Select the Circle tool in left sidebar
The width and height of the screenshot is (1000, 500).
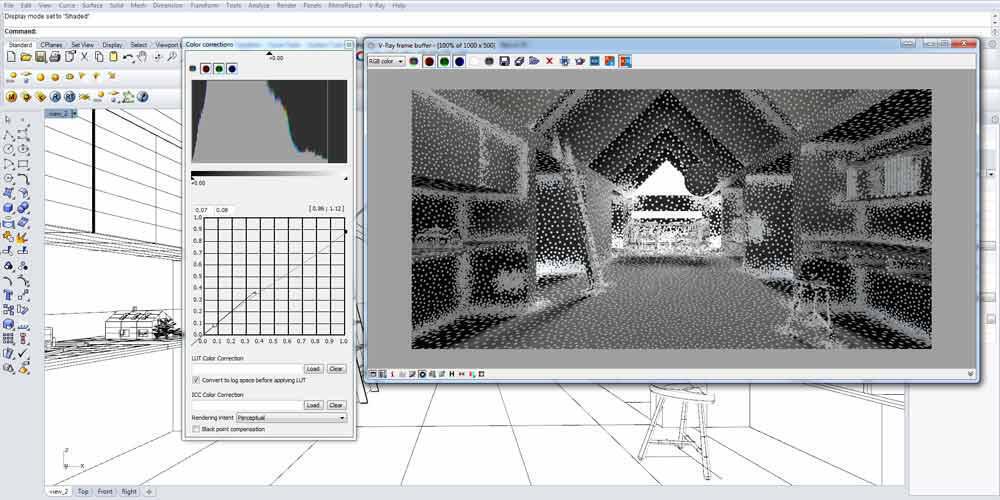point(9,149)
